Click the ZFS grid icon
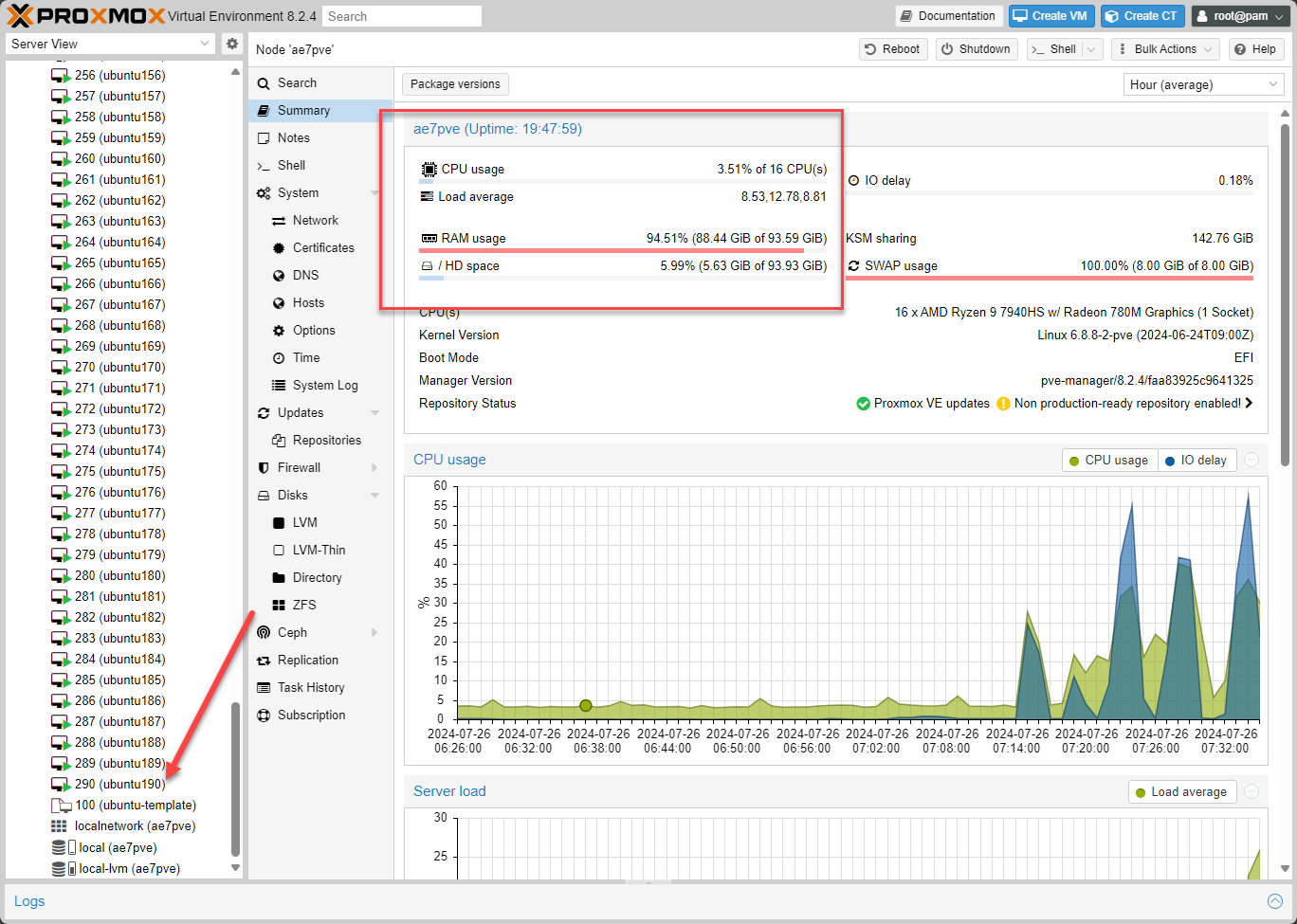The image size is (1297, 924). [279, 605]
